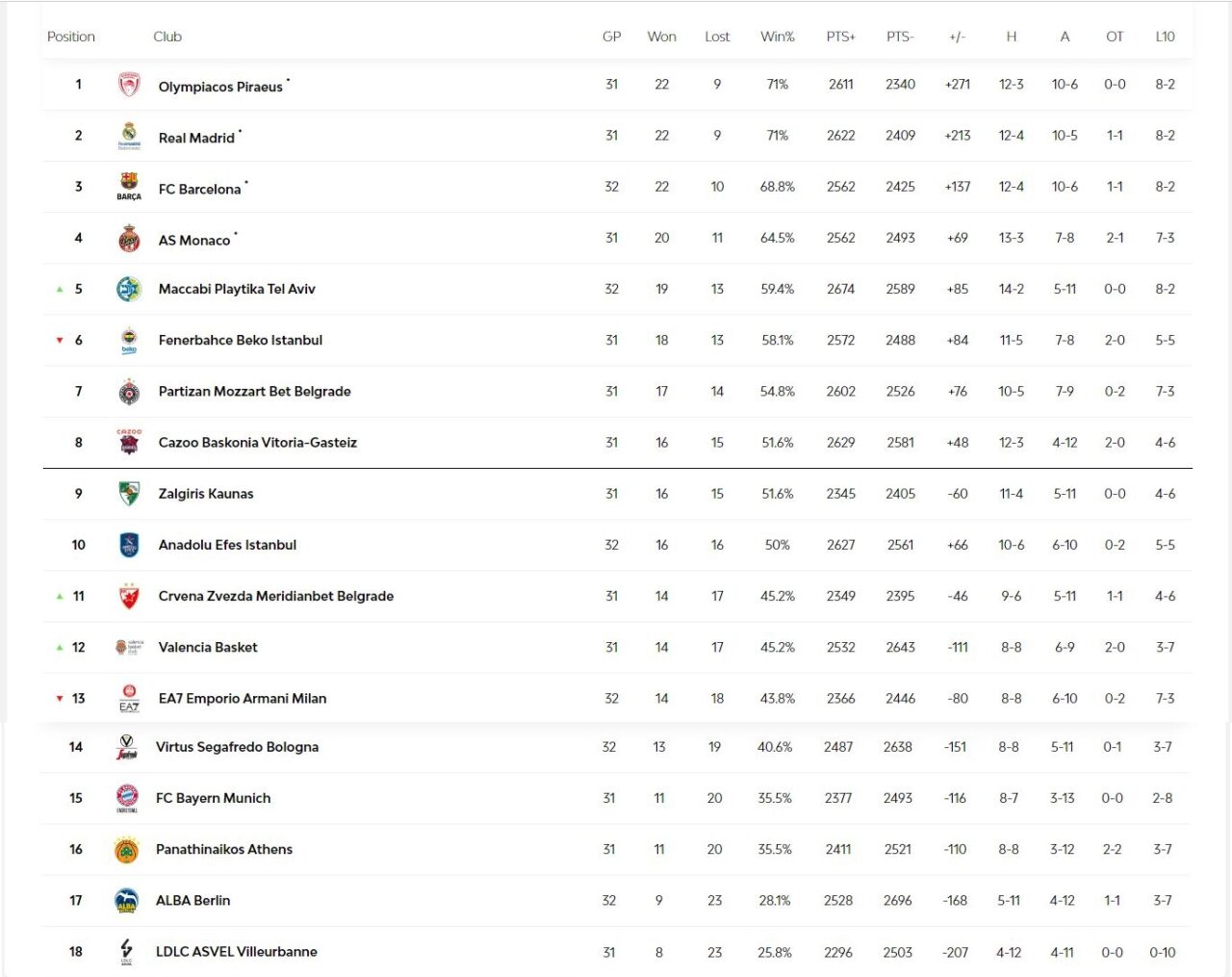Image resolution: width=1232 pixels, height=977 pixels.
Task: Click the Olympiacos Piraeus club logo
Action: [129, 85]
